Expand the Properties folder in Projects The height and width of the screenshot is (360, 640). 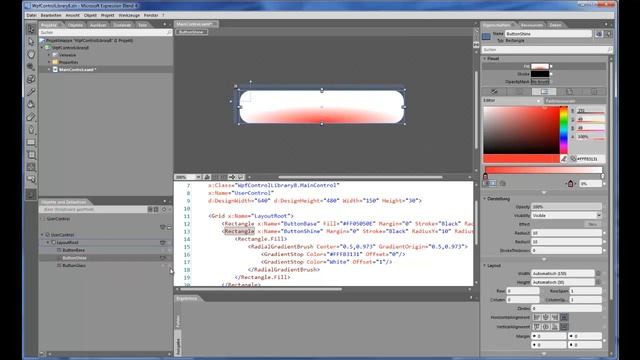pyautogui.click(x=49, y=62)
